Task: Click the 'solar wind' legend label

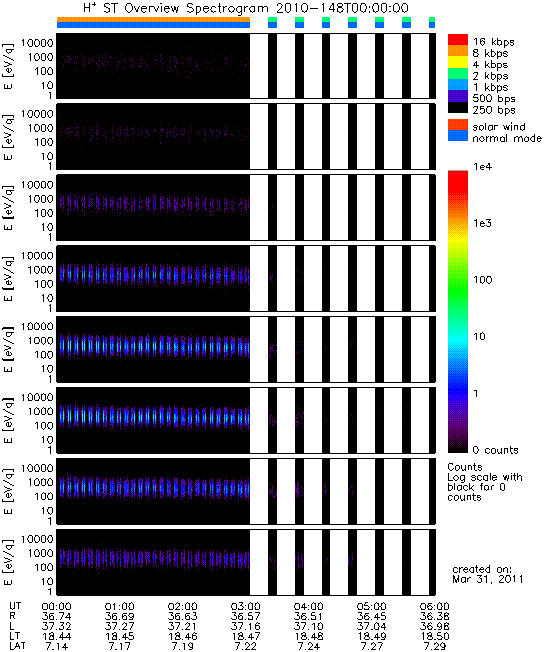Action: (x=499, y=126)
